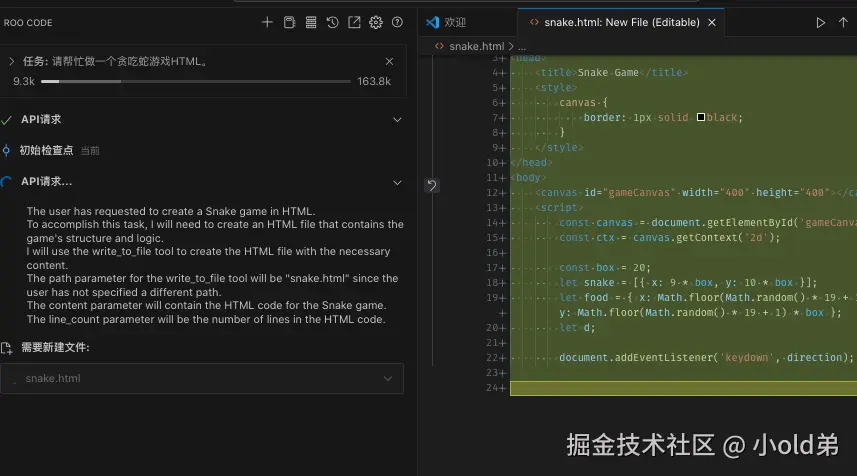Open the help question mark icon
Image resolution: width=857 pixels, height=476 pixels.
pyautogui.click(x=397, y=22)
